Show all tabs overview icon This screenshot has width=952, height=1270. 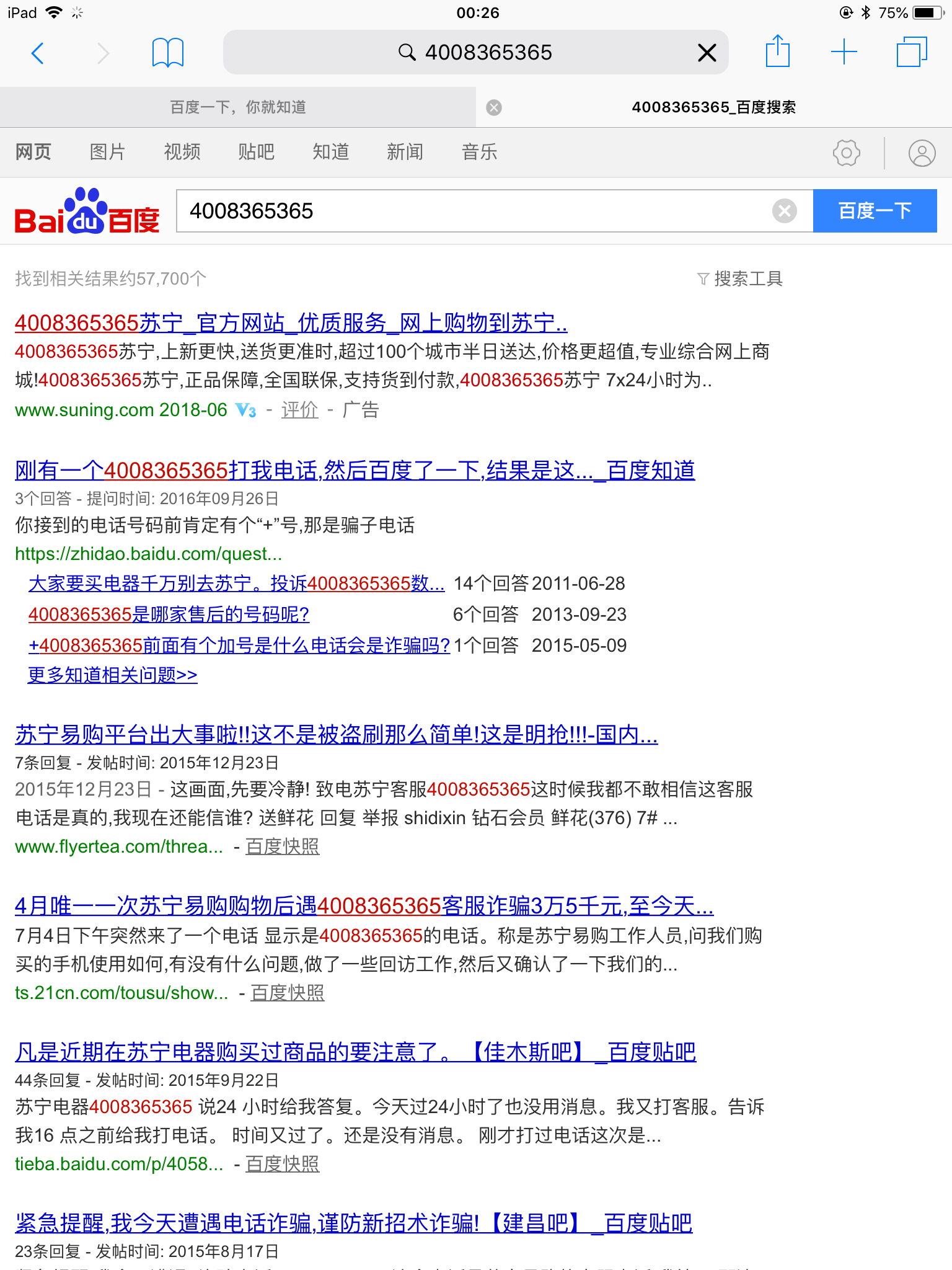[x=912, y=51]
